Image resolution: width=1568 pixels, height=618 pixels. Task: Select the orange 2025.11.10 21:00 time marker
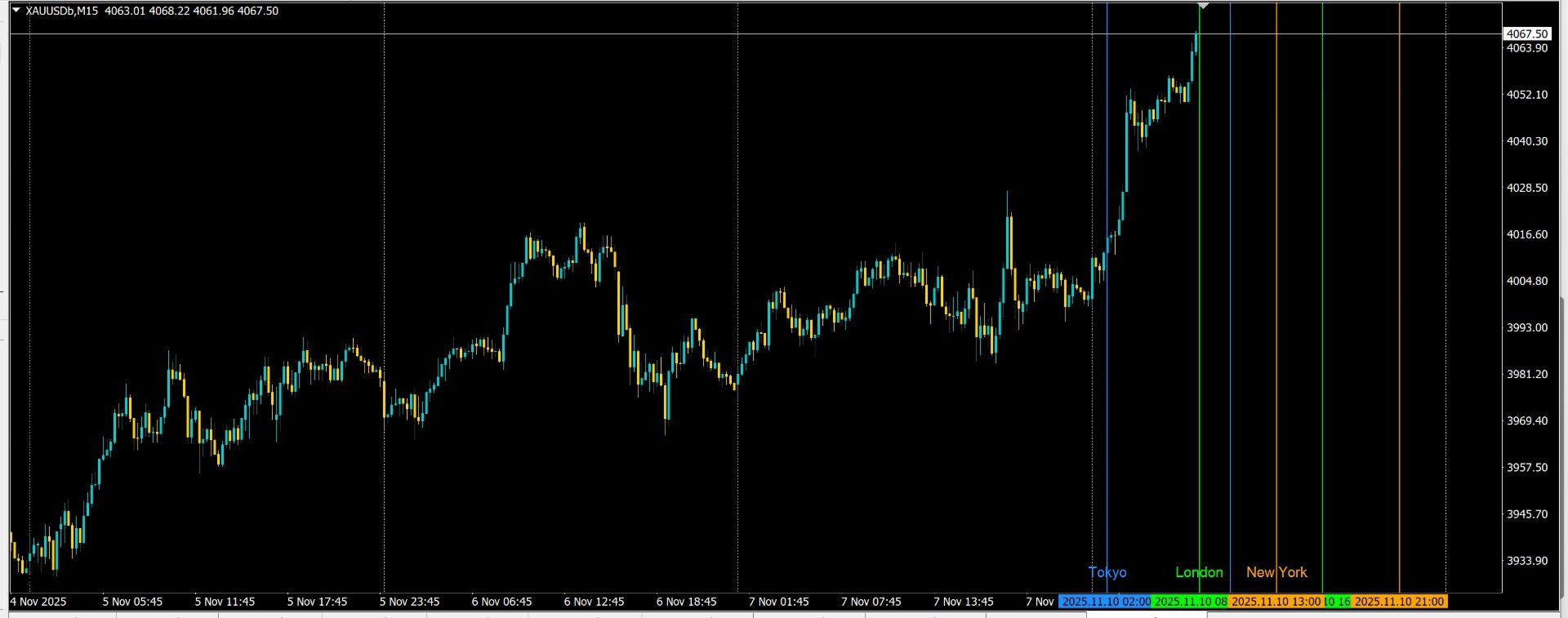(1400, 602)
